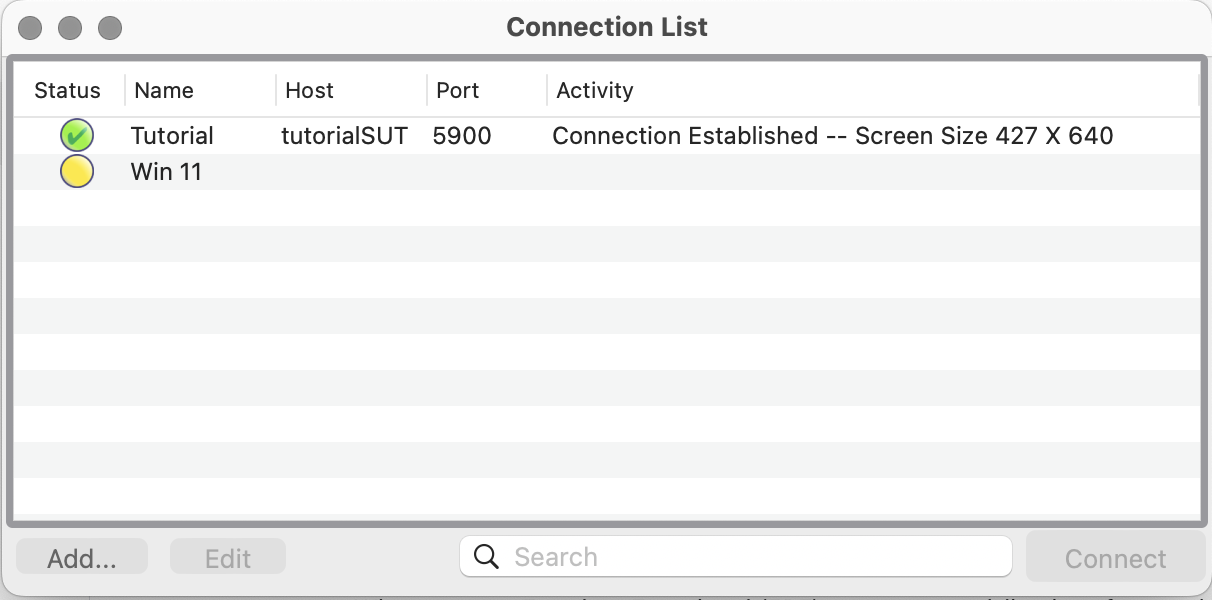Click the Connection Established activity text
This screenshot has height=600, width=1212.
click(833, 135)
